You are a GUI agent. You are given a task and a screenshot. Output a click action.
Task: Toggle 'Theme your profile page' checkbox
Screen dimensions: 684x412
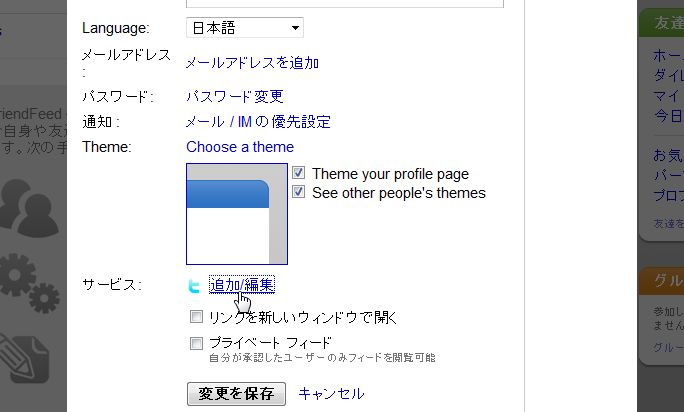tap(298, 173)
